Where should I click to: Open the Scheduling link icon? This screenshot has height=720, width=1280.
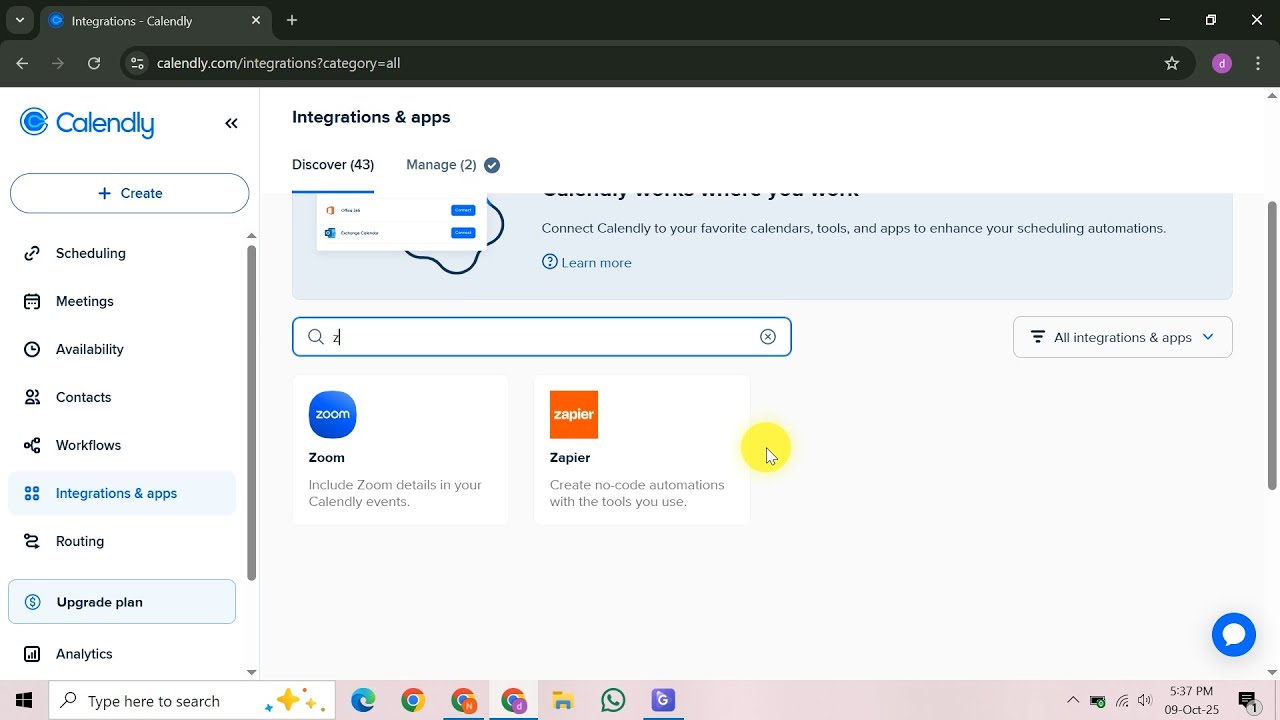32,253
